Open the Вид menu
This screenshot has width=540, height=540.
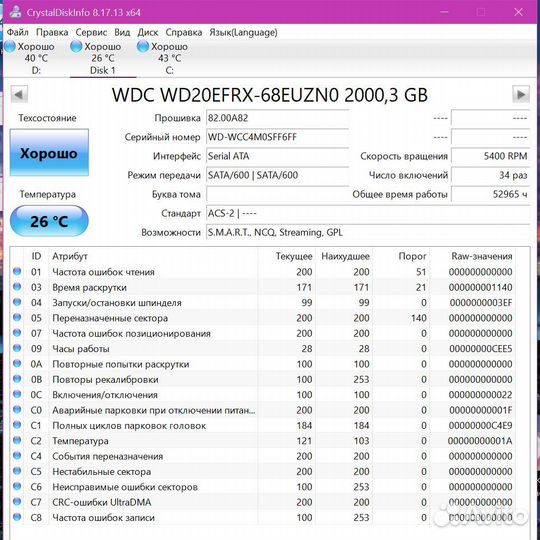(x=122, y=32)
